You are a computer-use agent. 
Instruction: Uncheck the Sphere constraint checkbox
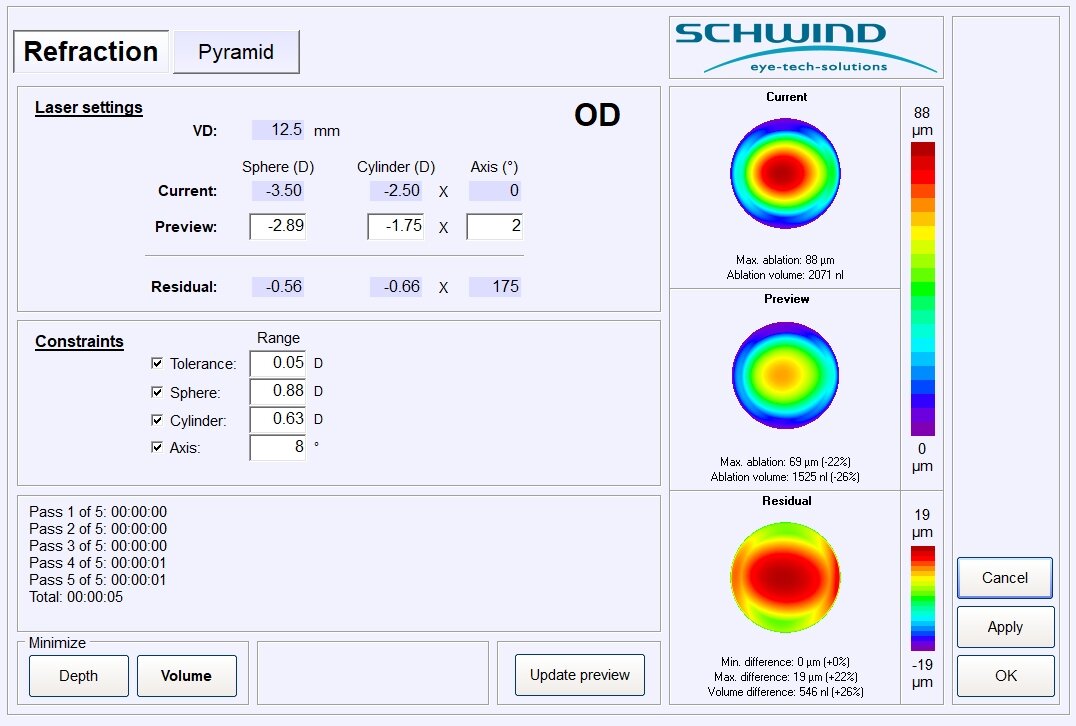click(x=156, y=392)
